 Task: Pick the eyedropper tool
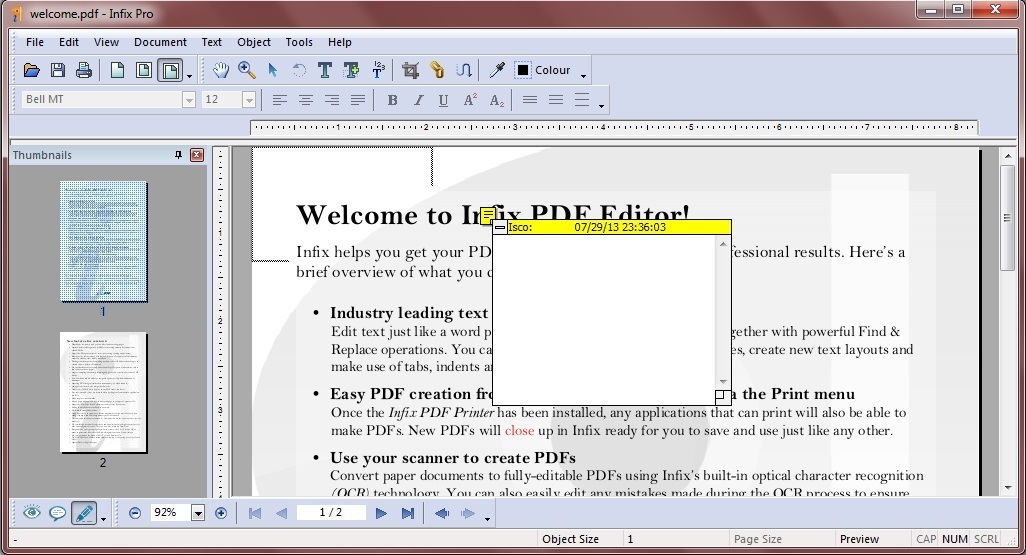pyautogui.click(x=497, y=70)
